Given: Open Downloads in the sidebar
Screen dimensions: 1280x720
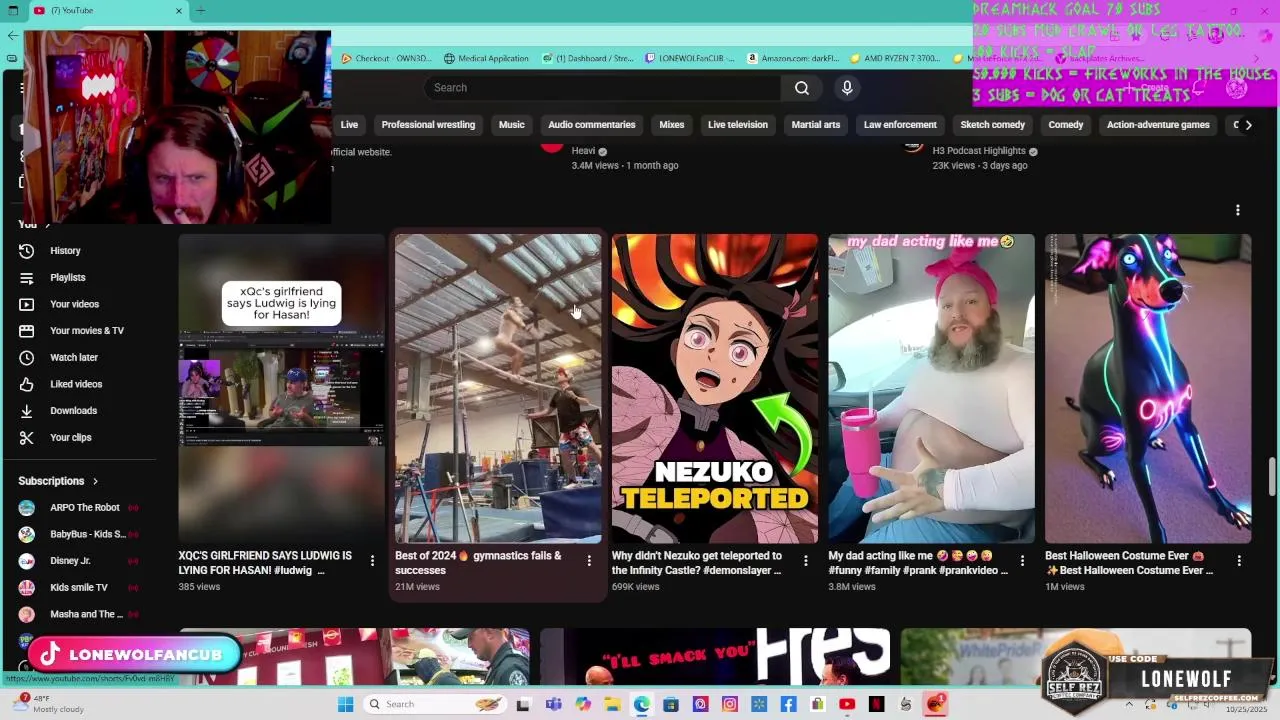Looking at the screenshot, I should coord(73,411).
